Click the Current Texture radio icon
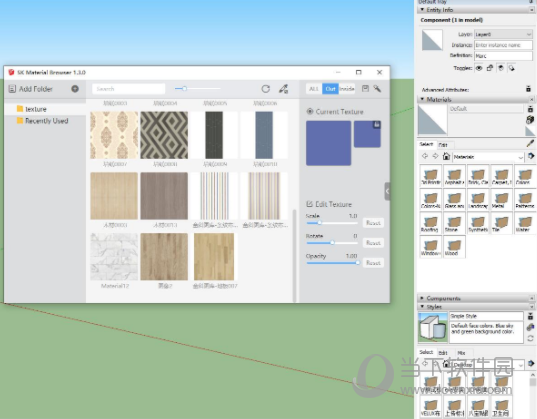The image size is (537, 419). click(x=310, y=111)
